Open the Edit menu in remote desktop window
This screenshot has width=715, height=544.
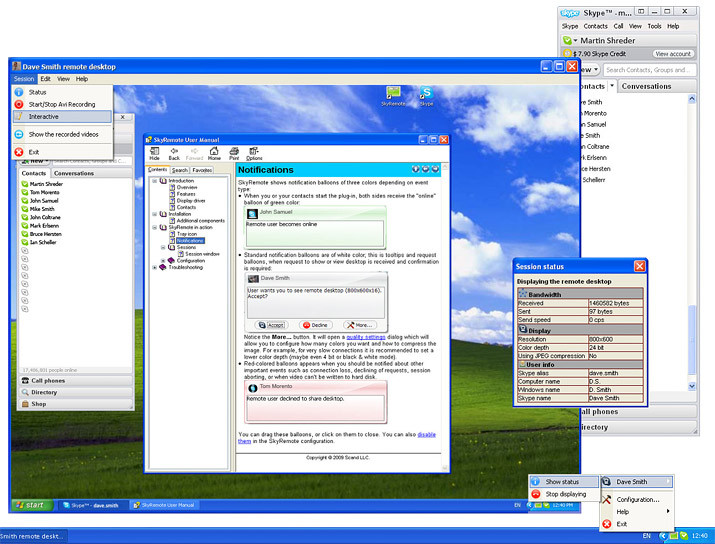pos(46,79)
